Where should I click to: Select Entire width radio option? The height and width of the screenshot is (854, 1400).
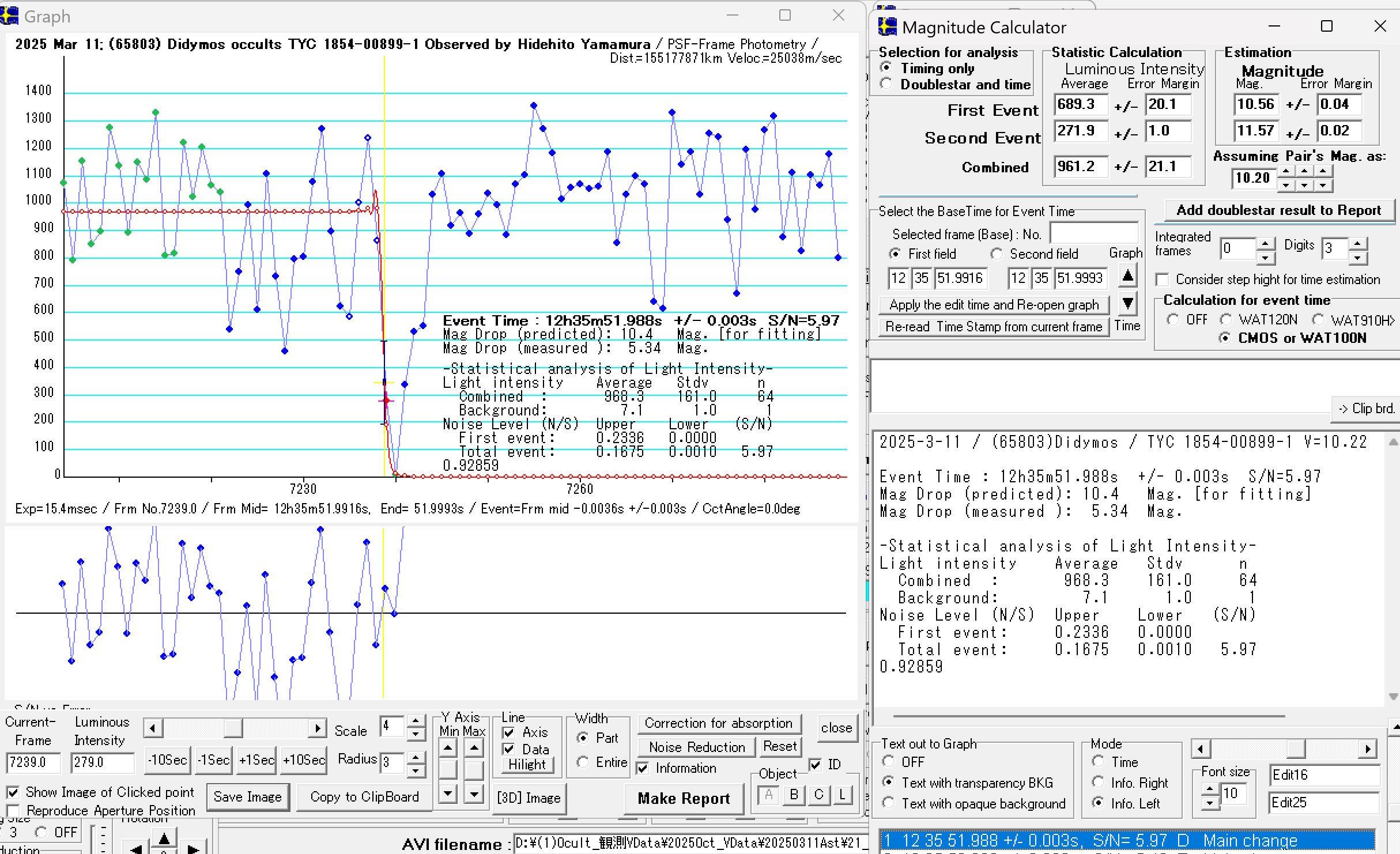[x=583, y=762]
